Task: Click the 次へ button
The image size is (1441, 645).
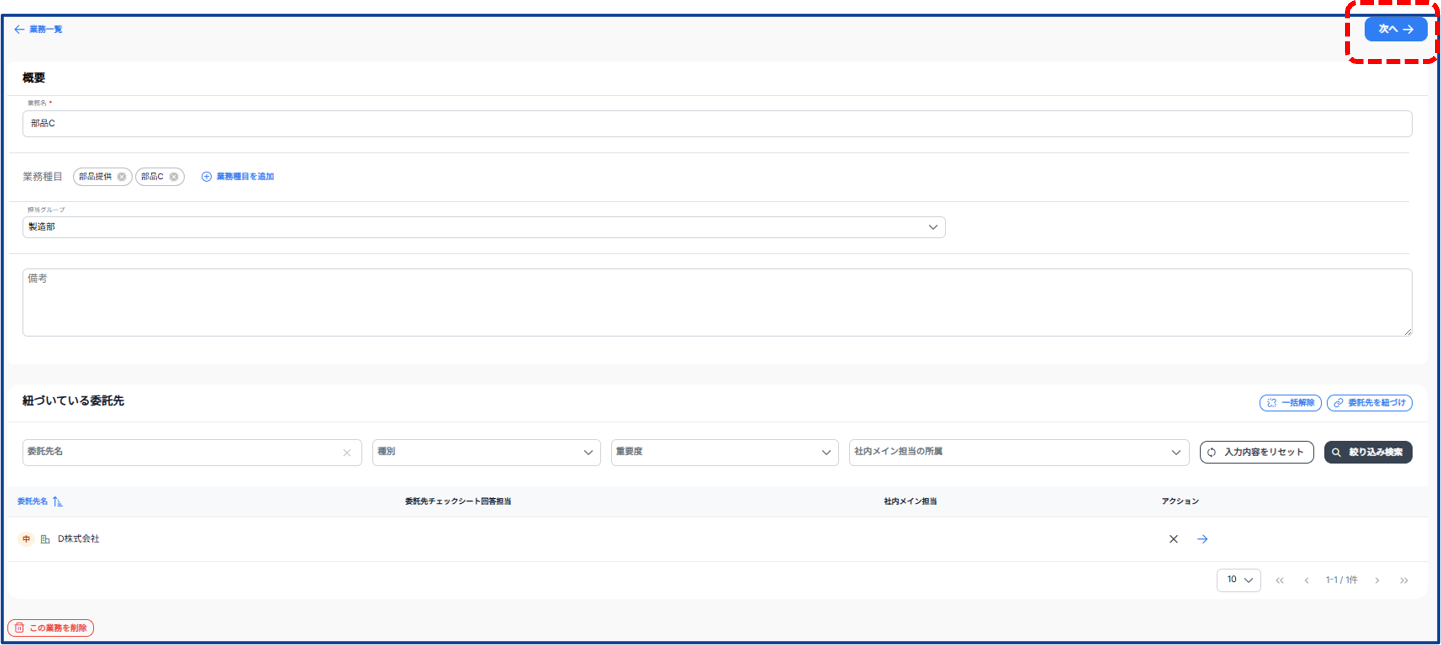Action: pos(1395,29)
